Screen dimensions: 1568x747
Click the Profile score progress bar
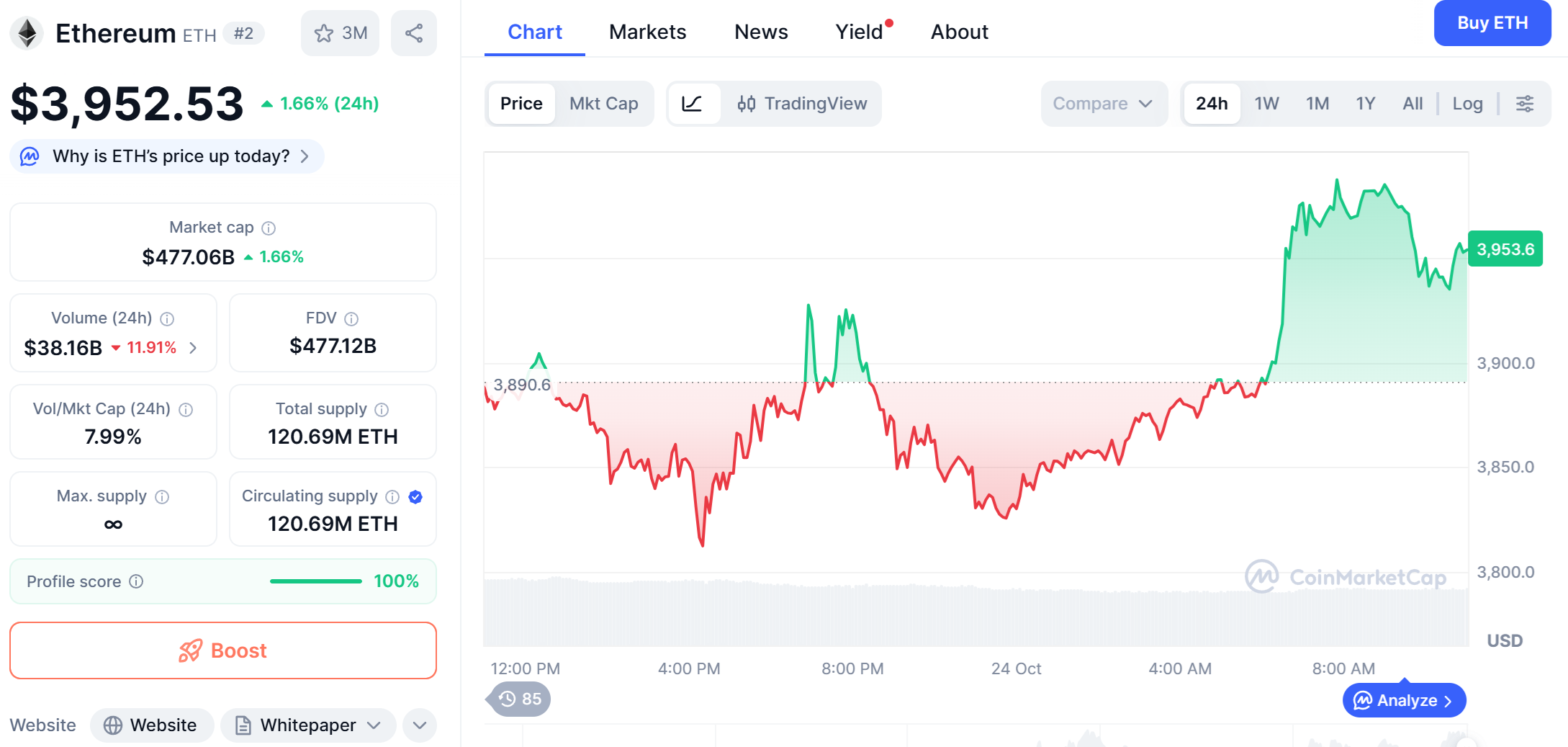(x=315, y=581)
